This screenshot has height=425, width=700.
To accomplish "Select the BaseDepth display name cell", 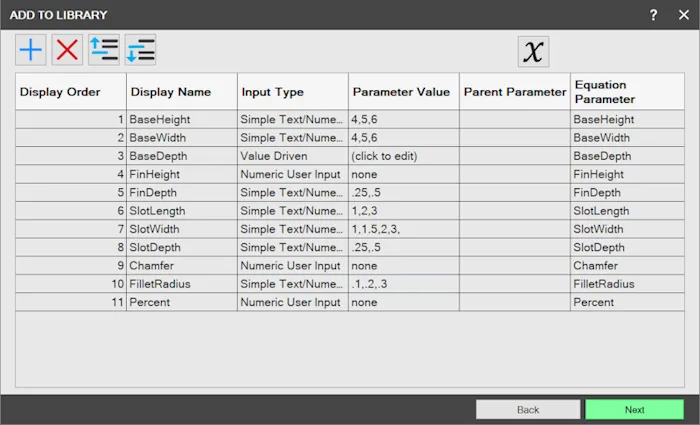I will [182, 156].
